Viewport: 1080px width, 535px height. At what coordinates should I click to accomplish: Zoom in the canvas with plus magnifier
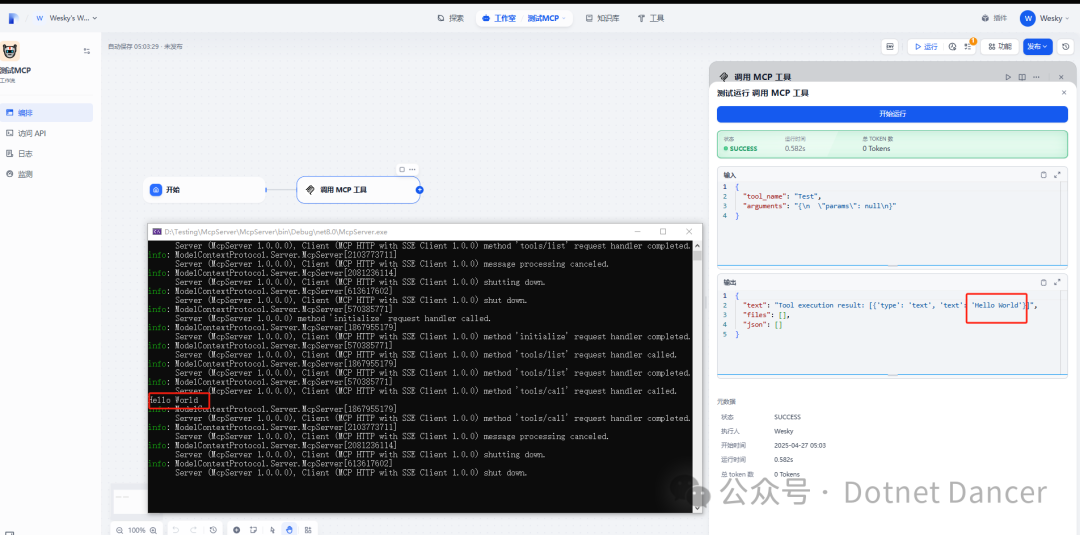pos(154,530)
